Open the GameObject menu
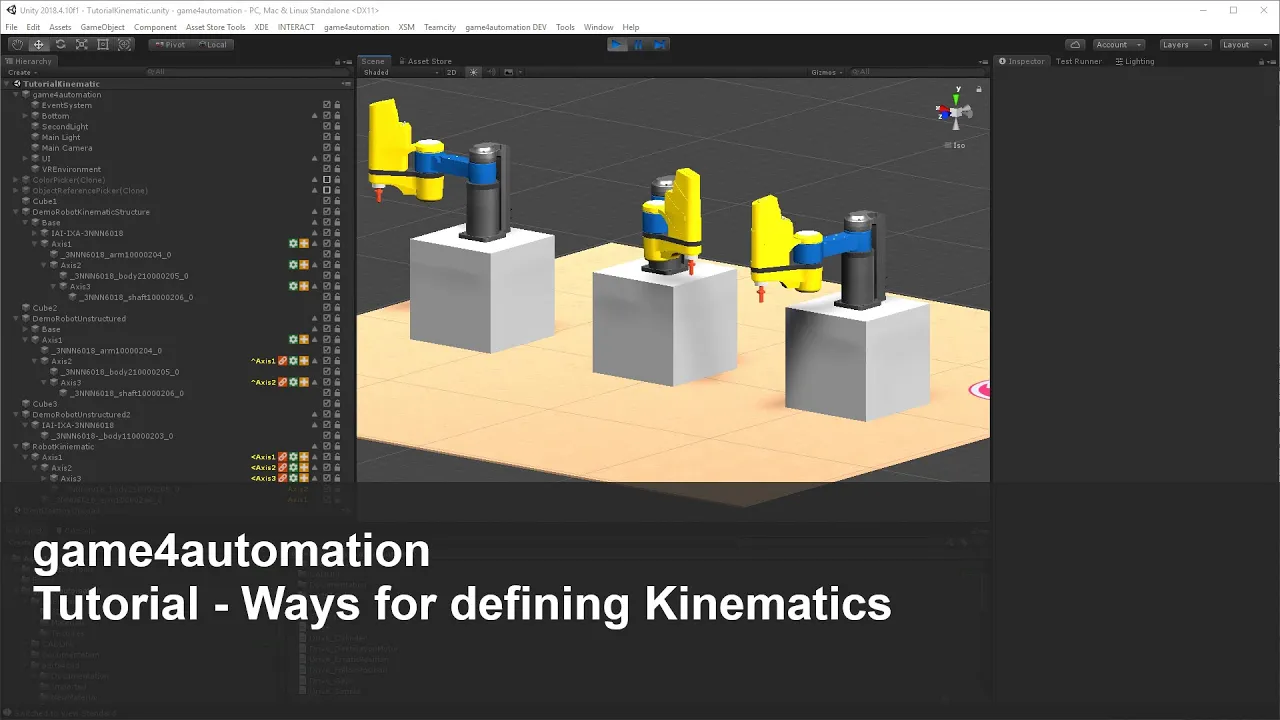The image size is (1280, 720). coord(101,27)
